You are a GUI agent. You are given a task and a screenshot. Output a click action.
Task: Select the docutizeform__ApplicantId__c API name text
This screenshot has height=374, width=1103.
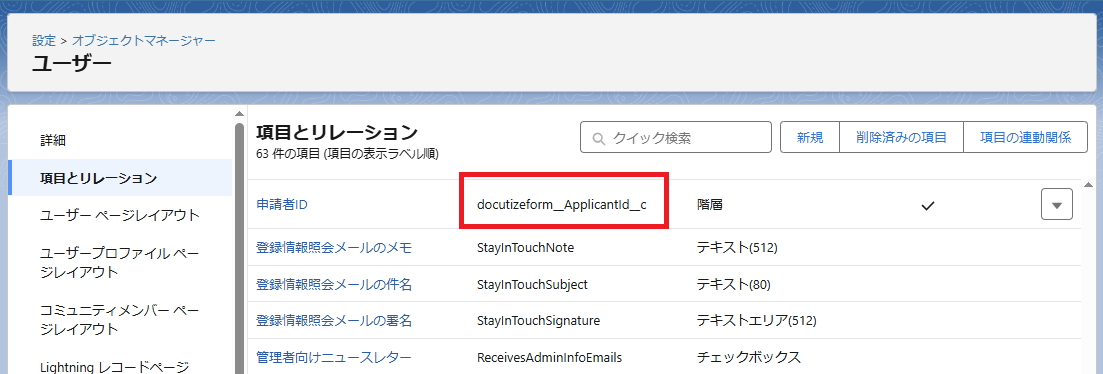[x=561, y=205]
